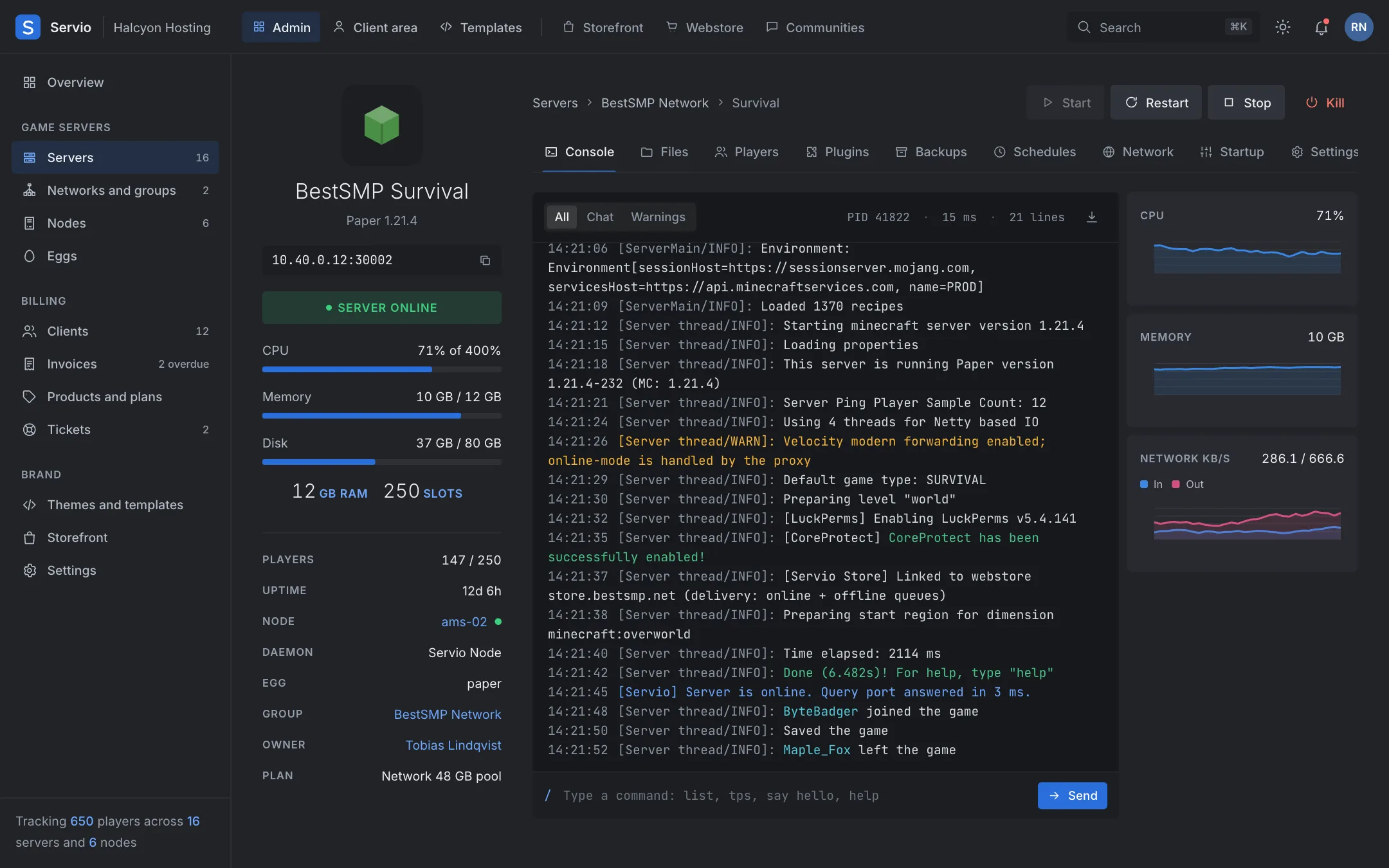Select the Servers sidebar item
This screenshot has width=1389, height=868.
click(115, 158)
